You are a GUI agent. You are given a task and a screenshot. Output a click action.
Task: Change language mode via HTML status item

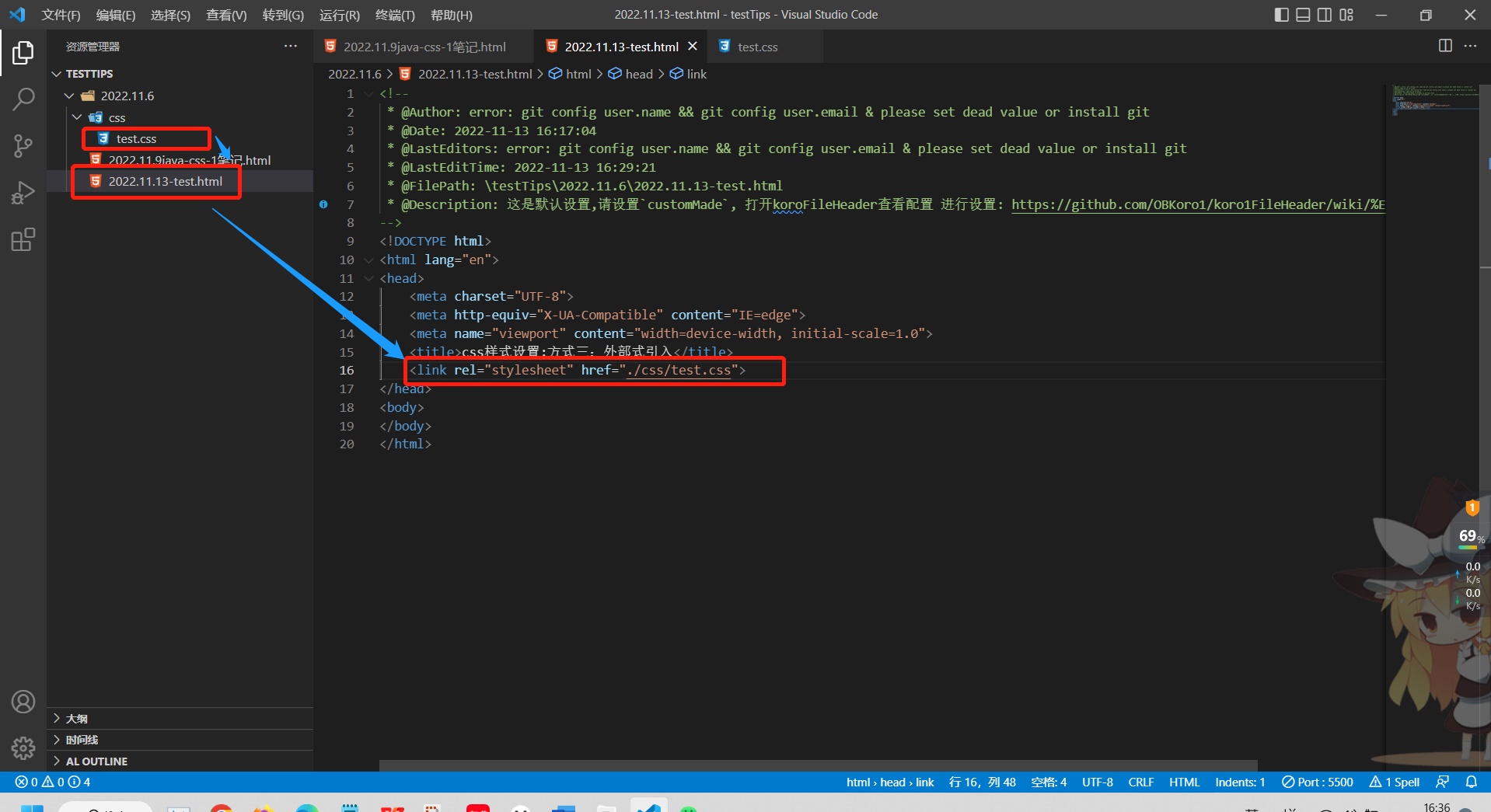coord(1184,782)
